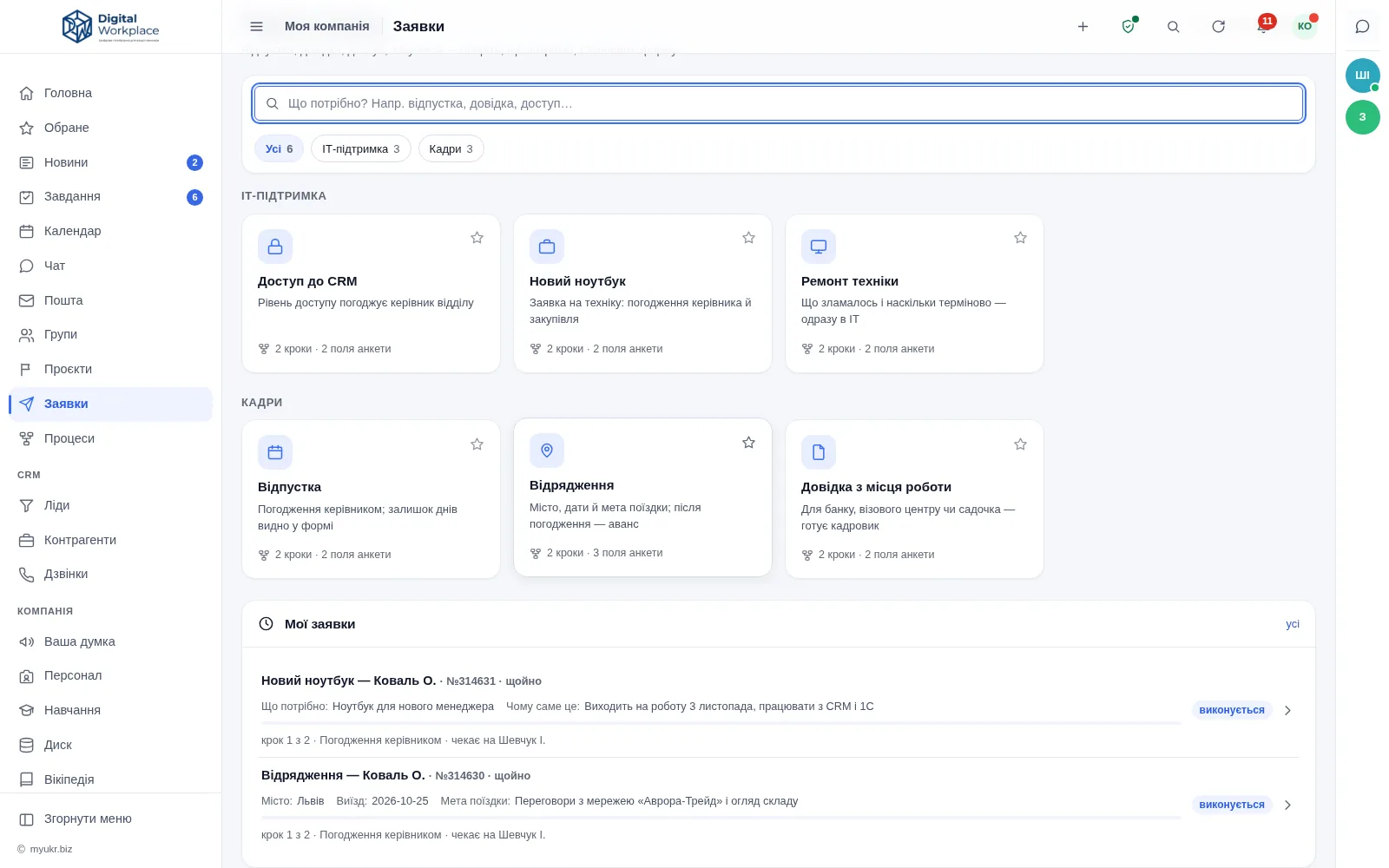Click the plus icon in header

pos(1083,26)
